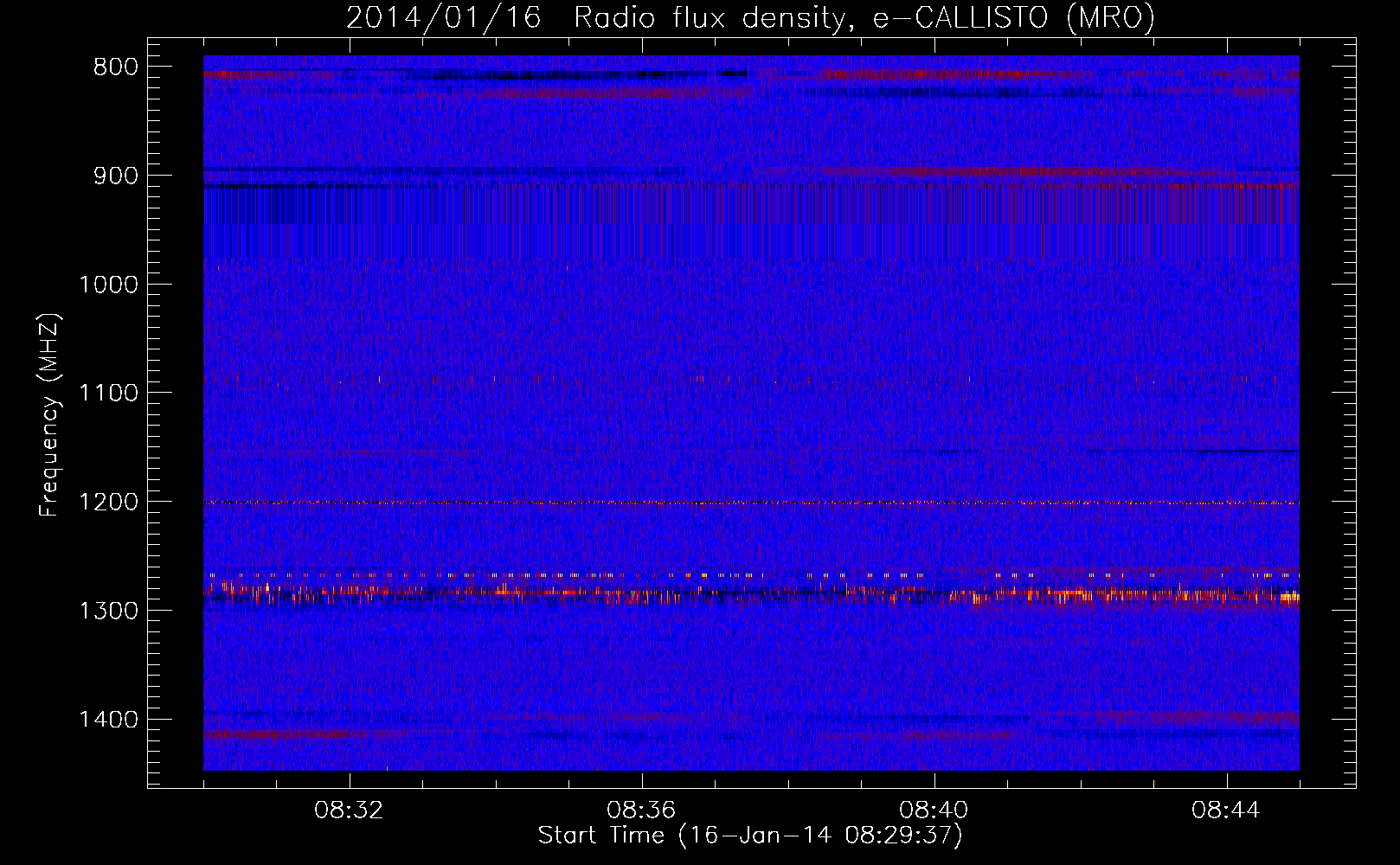This screenshot has height=865, width=1400.
Task: Click the 08:44 time axis label
Action: click(1226, 811)
